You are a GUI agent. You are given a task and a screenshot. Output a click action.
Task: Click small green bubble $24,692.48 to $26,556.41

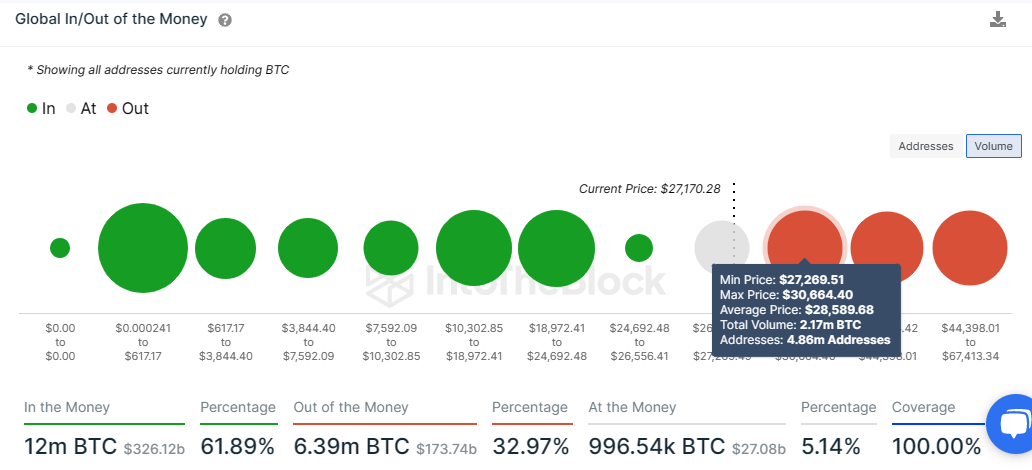pos(639,248)
